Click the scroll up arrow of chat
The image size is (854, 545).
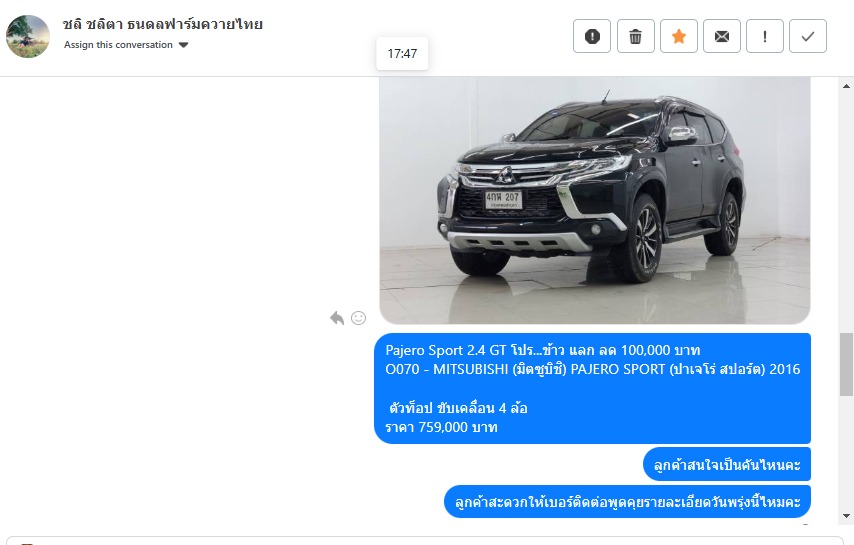click(846, 85)
